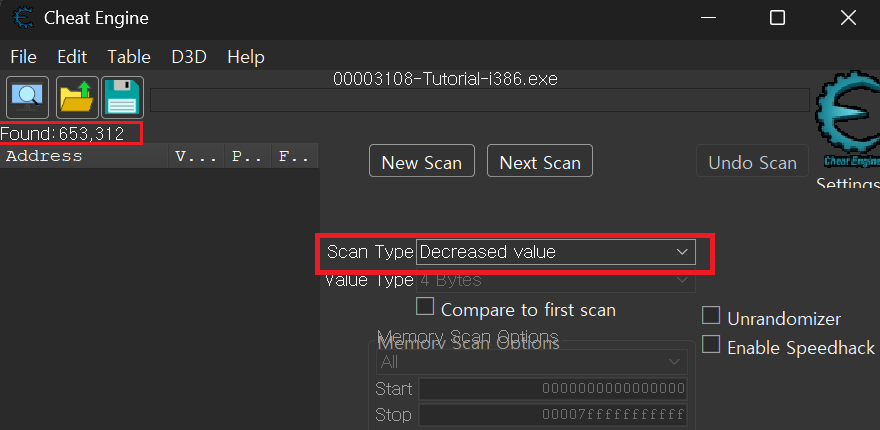
Task: Click the process progress bar
Action: click(x=480, y=100)
